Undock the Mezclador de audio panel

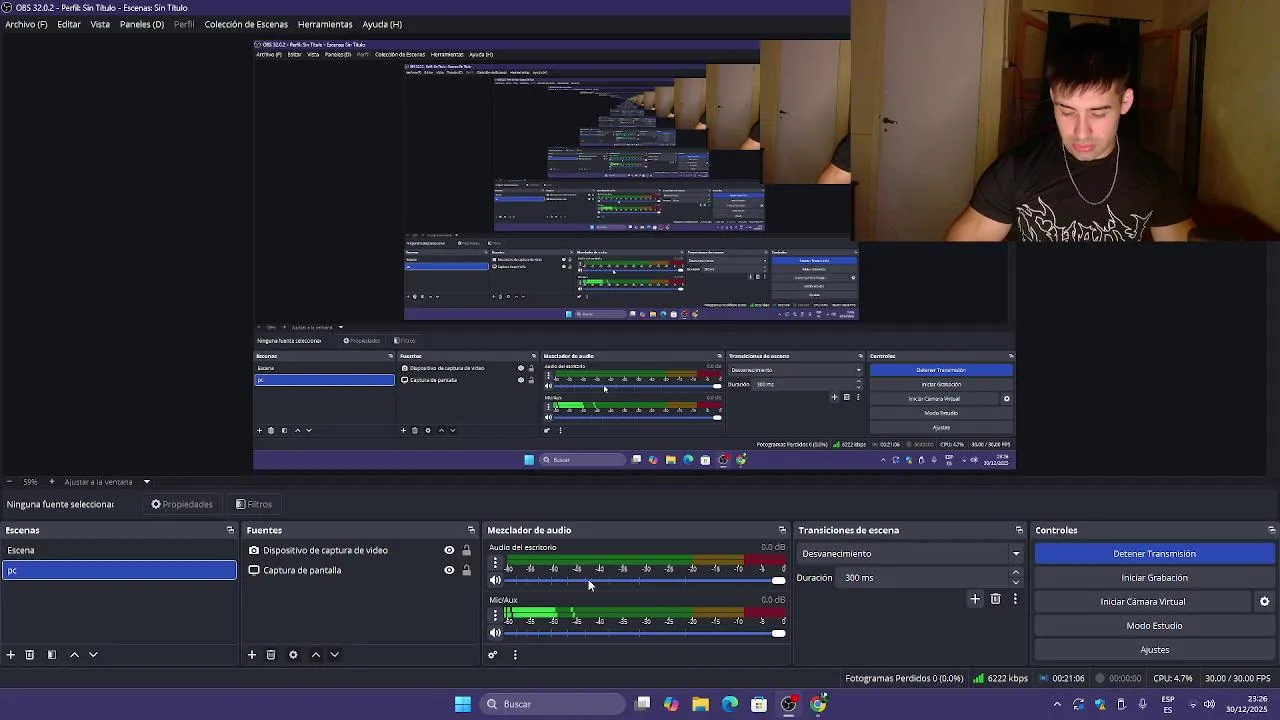(782, 530)
